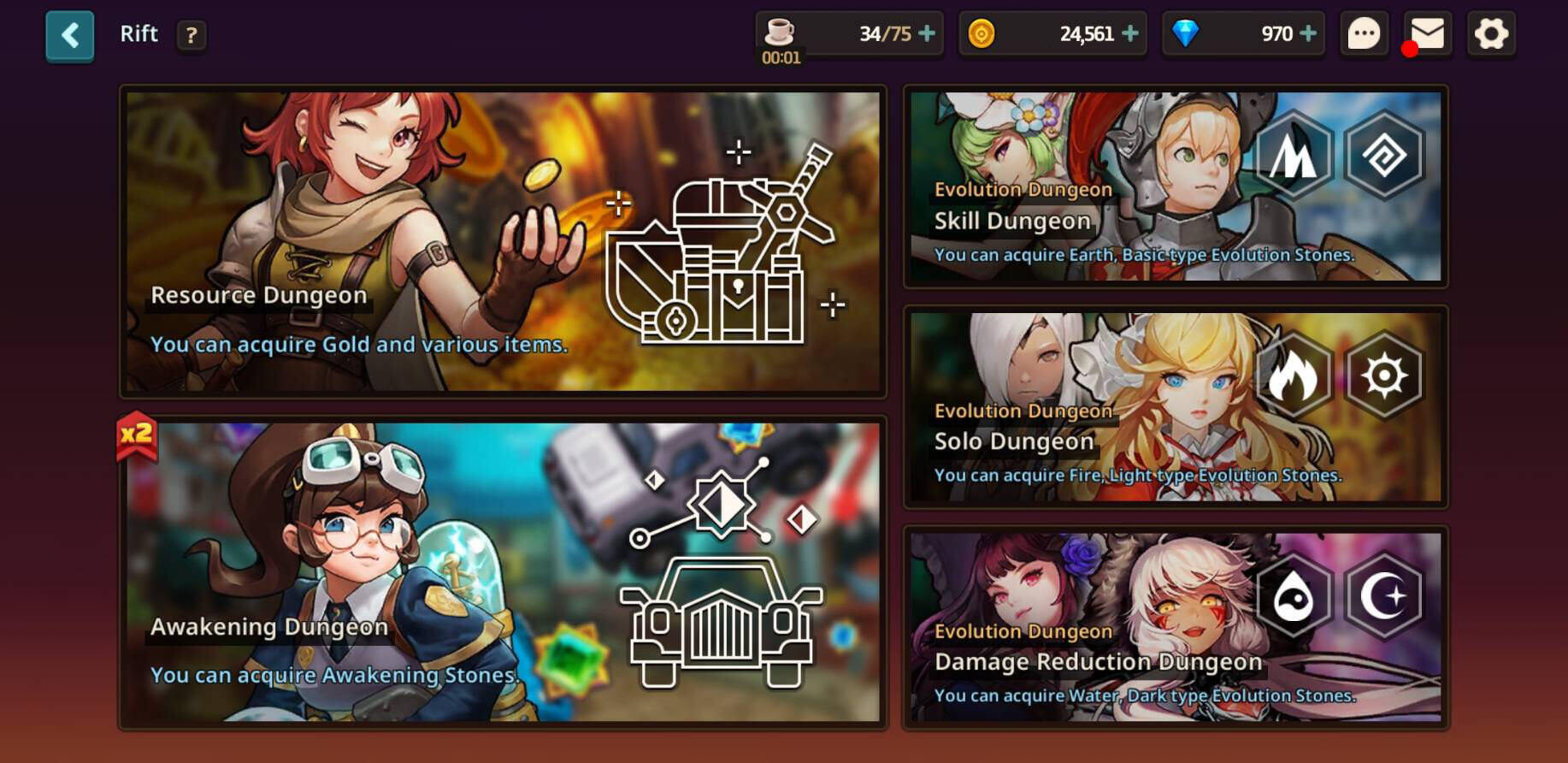Open the Damage Reduction Dungeon panel
This screenshot has width=1568, height=763.
1176,628
